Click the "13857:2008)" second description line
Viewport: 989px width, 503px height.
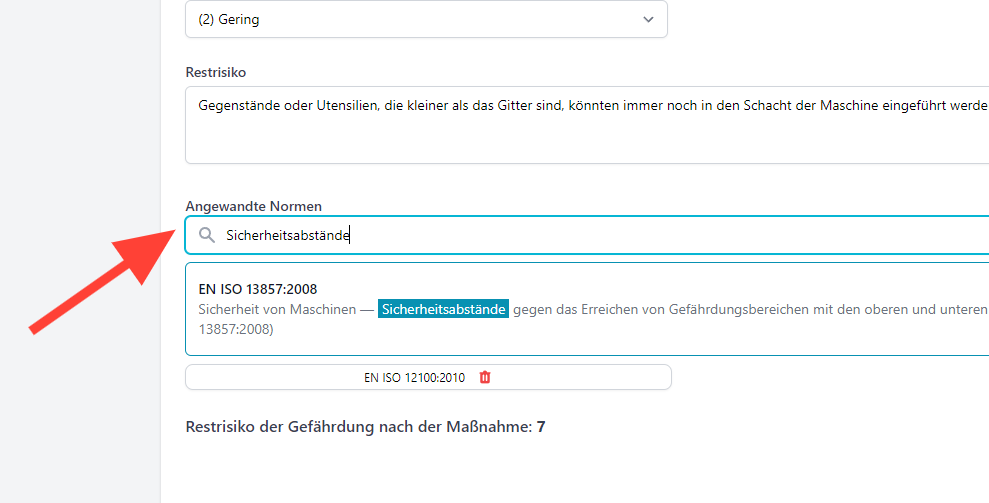236,329
